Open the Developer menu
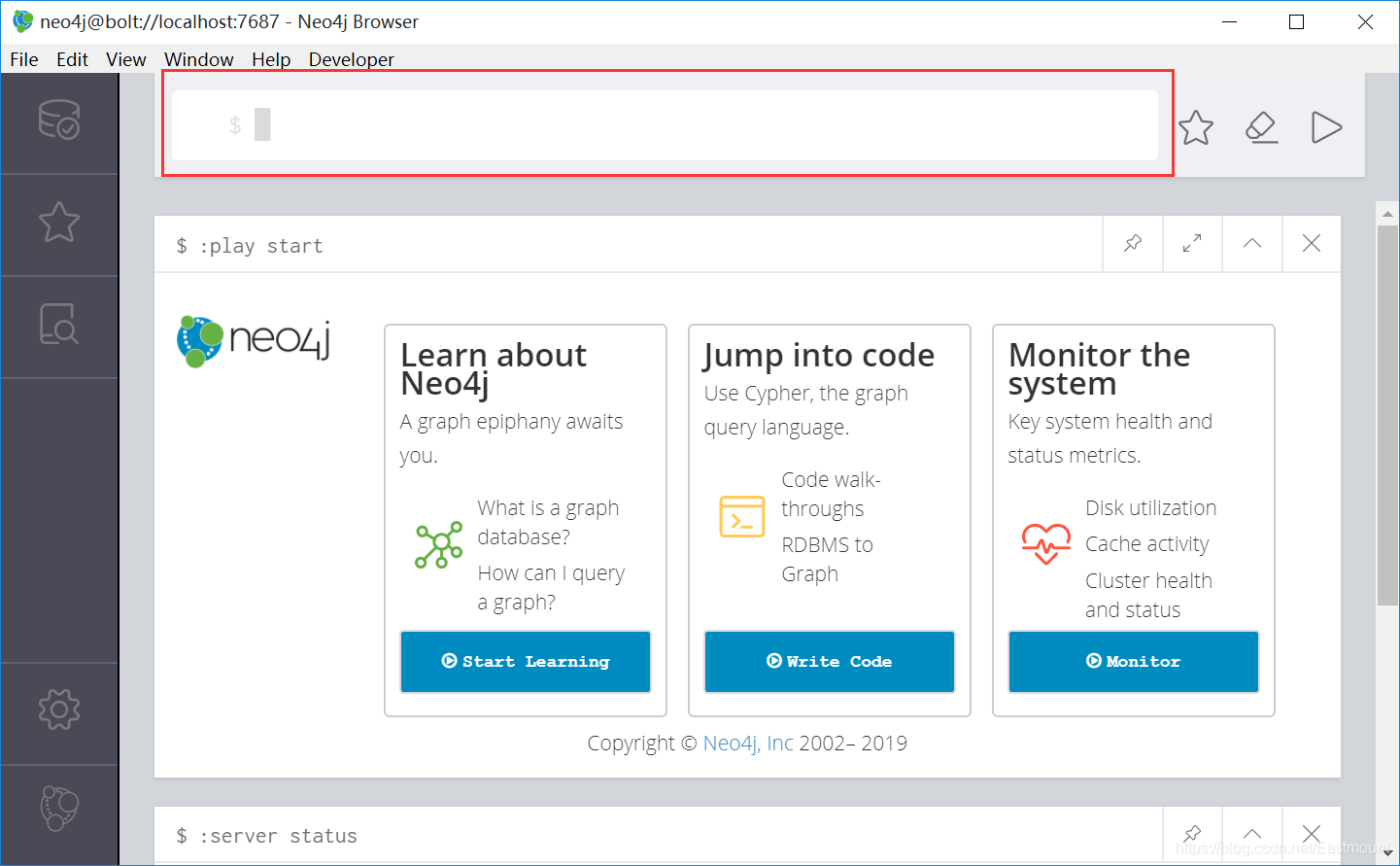The image size is (1400, 866). [x=351, y=59]
